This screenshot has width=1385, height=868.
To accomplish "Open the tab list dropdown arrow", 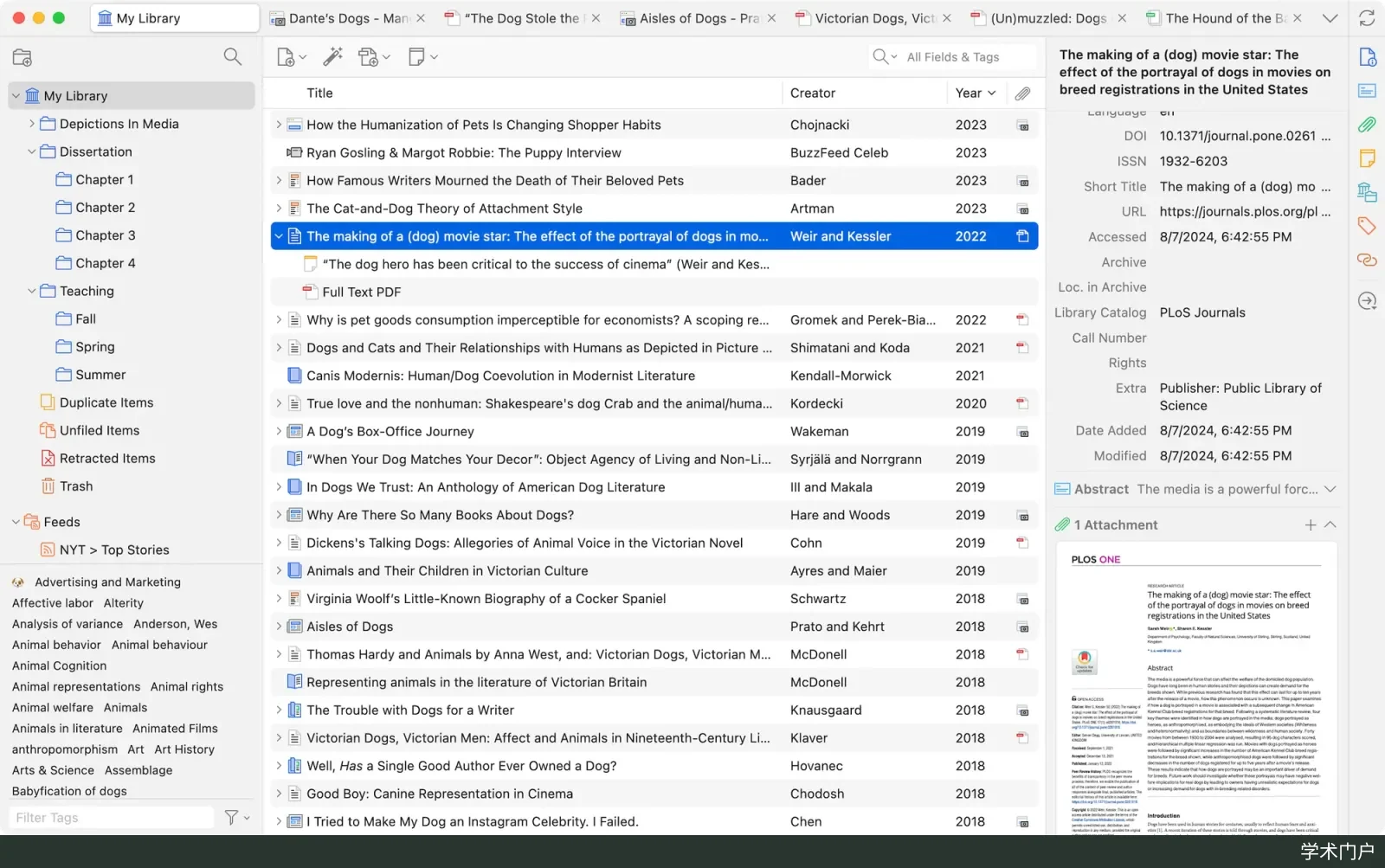I will (x=1330, y=18).
